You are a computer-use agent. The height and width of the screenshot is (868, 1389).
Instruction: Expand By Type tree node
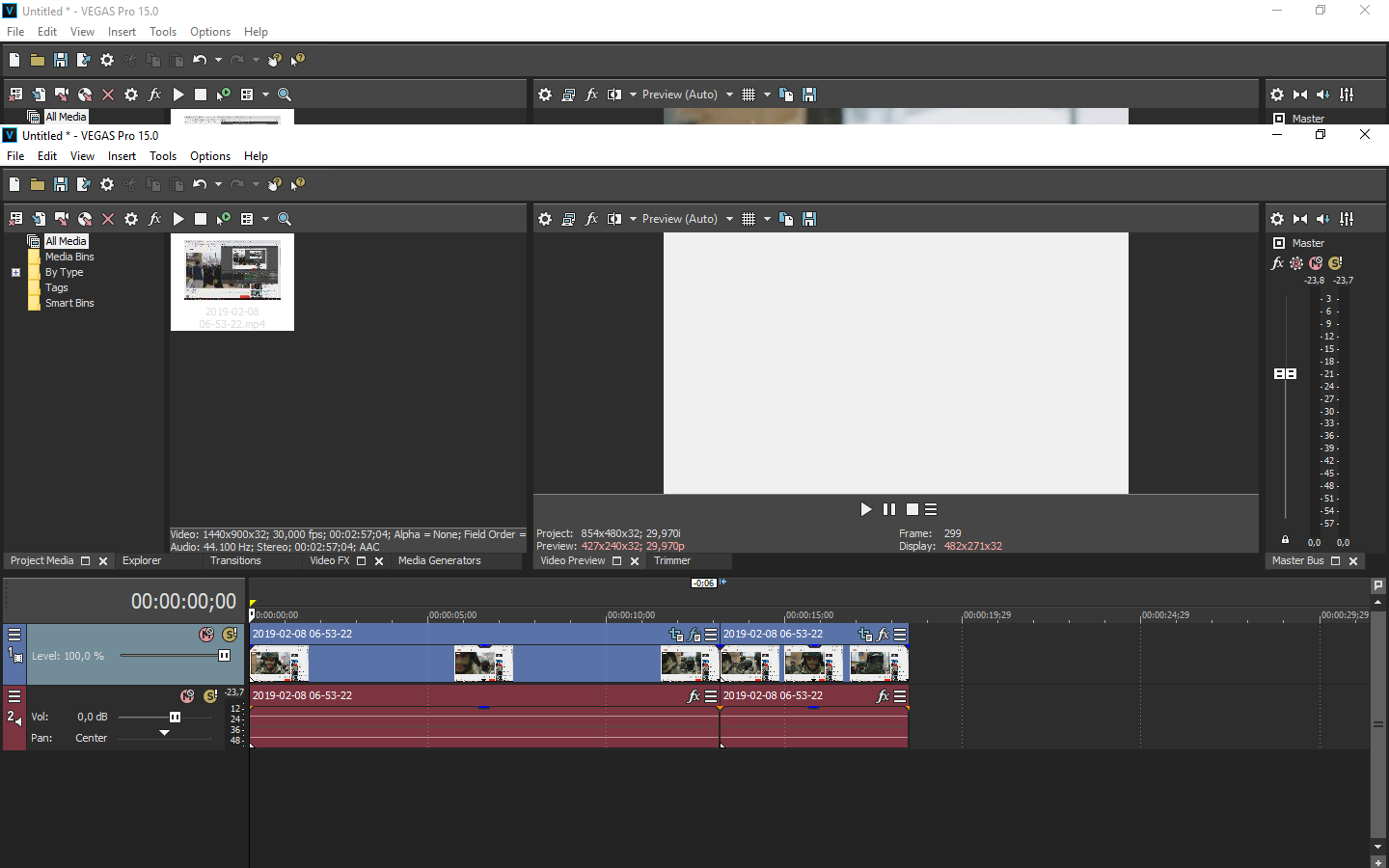(x=15, y=273)
